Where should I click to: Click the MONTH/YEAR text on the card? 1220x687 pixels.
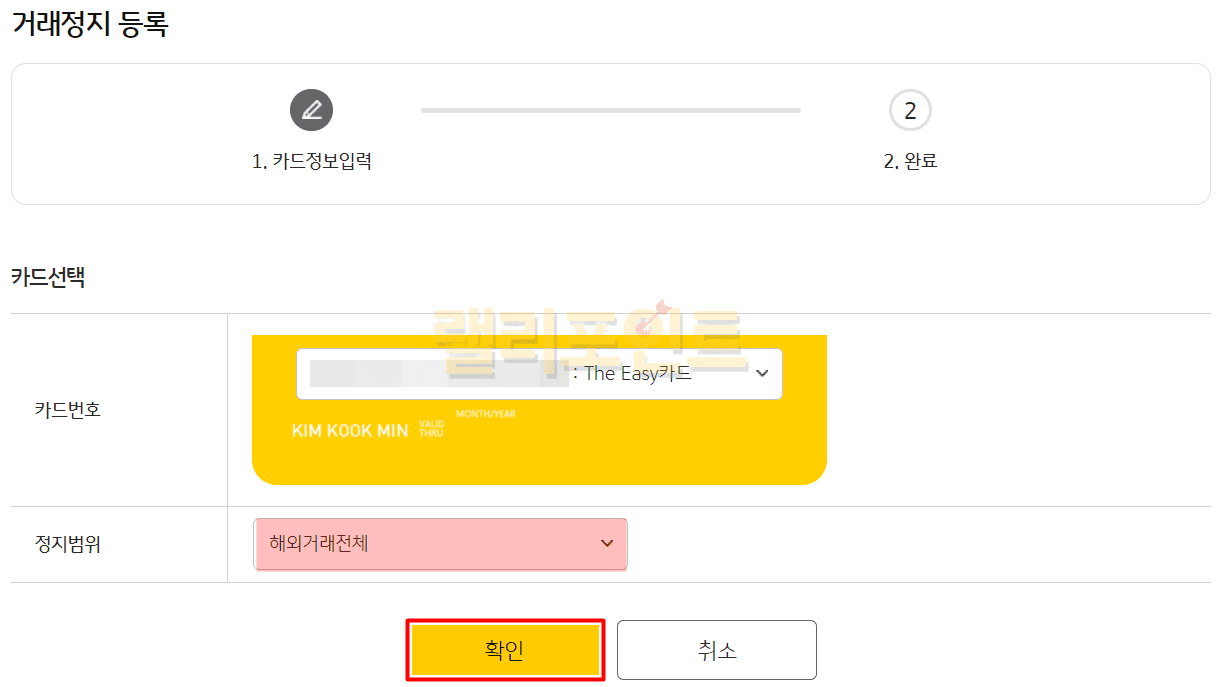[x=486, y=414]
